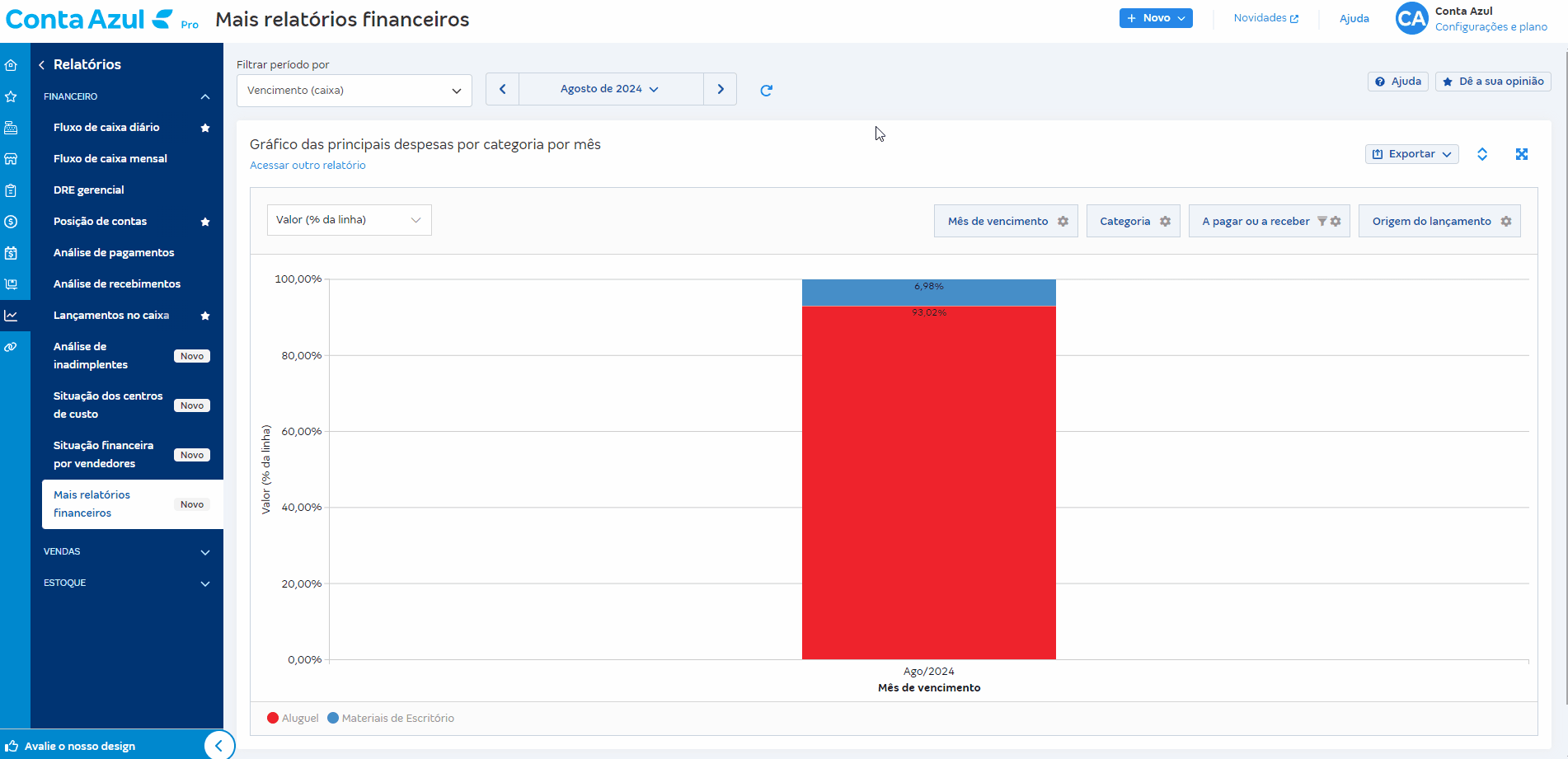Go to next month with right arrow
This screenshot has height=759, width=1568.
[720, 89]
